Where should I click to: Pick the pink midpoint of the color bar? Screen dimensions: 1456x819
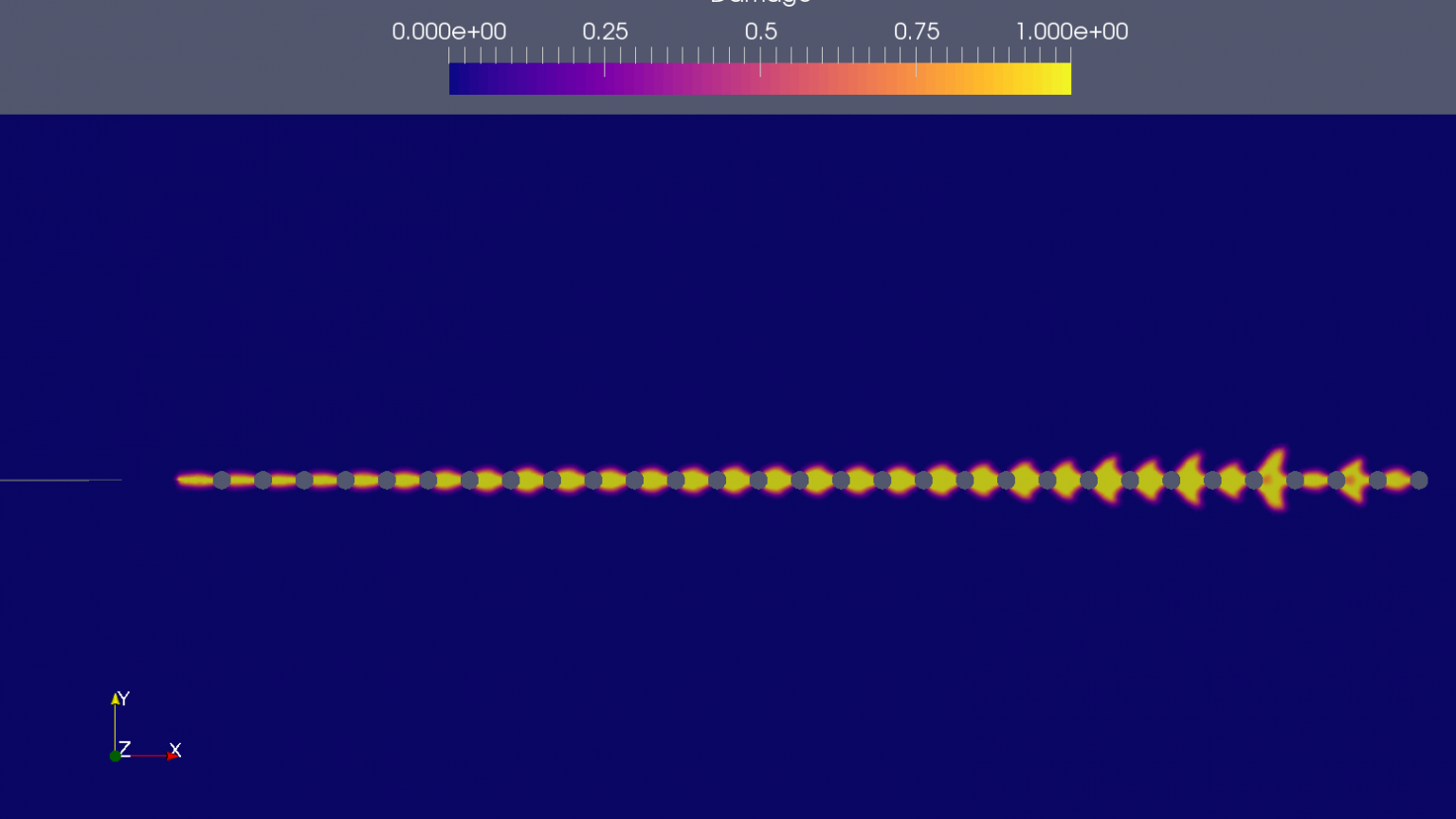point(760,79)
